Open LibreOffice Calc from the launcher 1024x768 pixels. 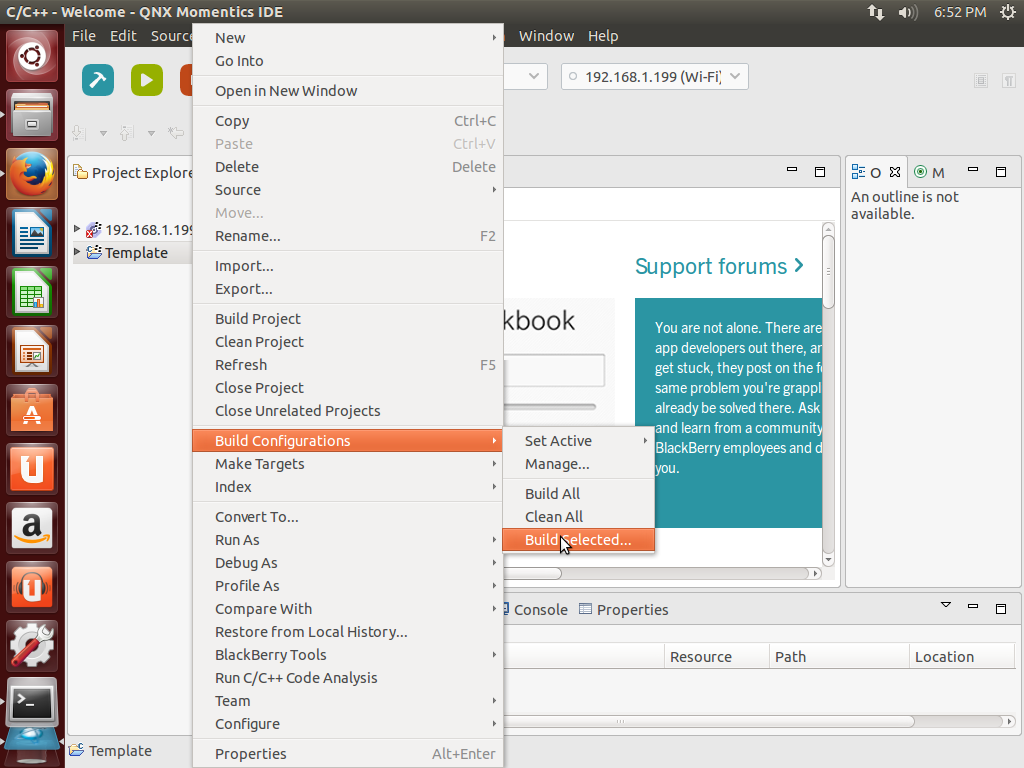click(32, 292)
